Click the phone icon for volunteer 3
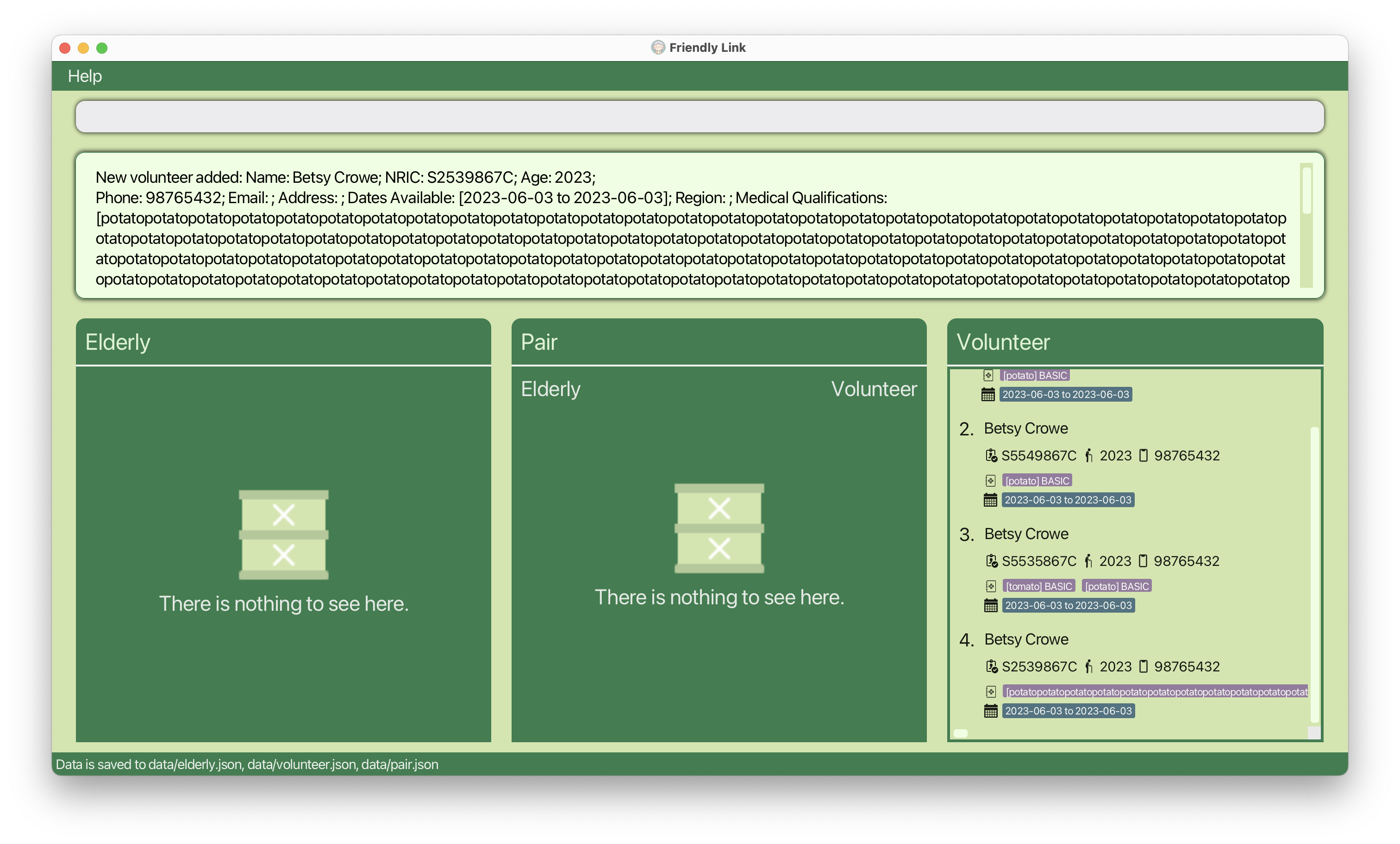Viewport: 1400px width, 844px height. click(1143, 561)
